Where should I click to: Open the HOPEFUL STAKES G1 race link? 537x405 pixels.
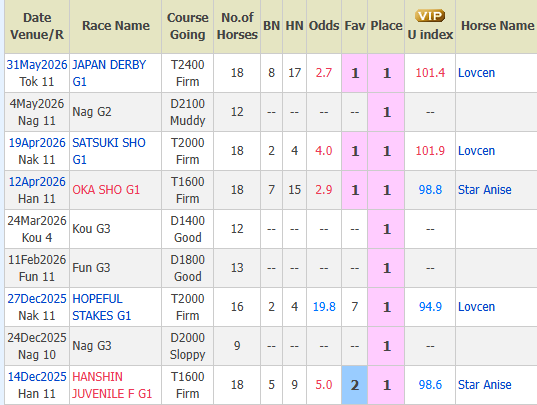coord(102,307)
